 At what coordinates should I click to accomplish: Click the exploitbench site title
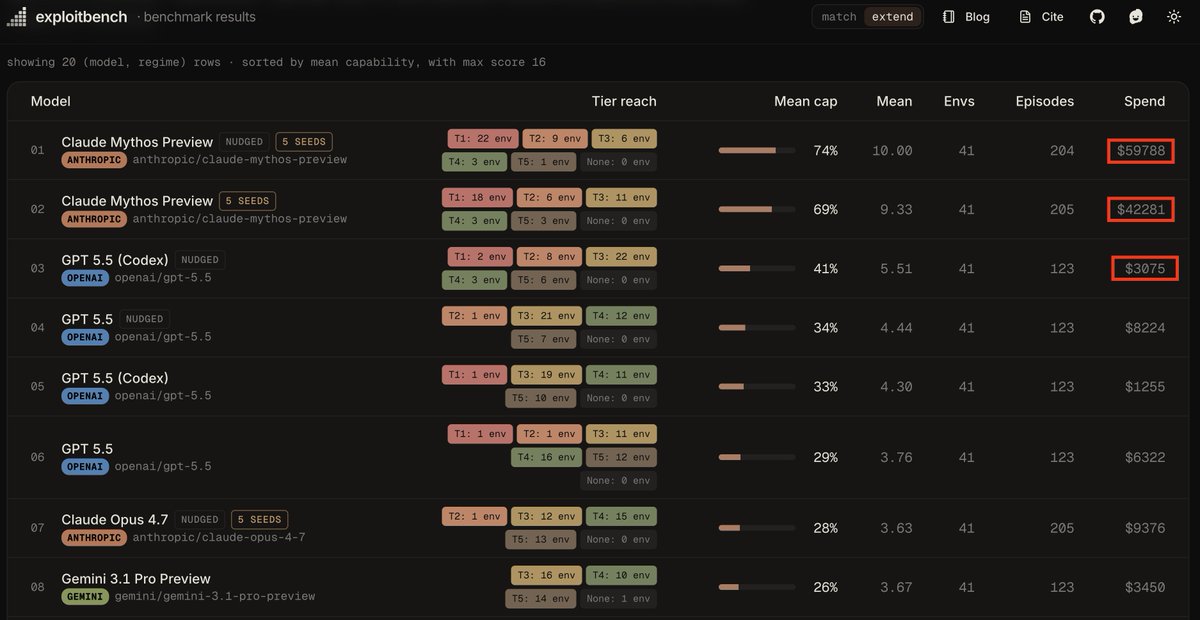tap(80, 17)
